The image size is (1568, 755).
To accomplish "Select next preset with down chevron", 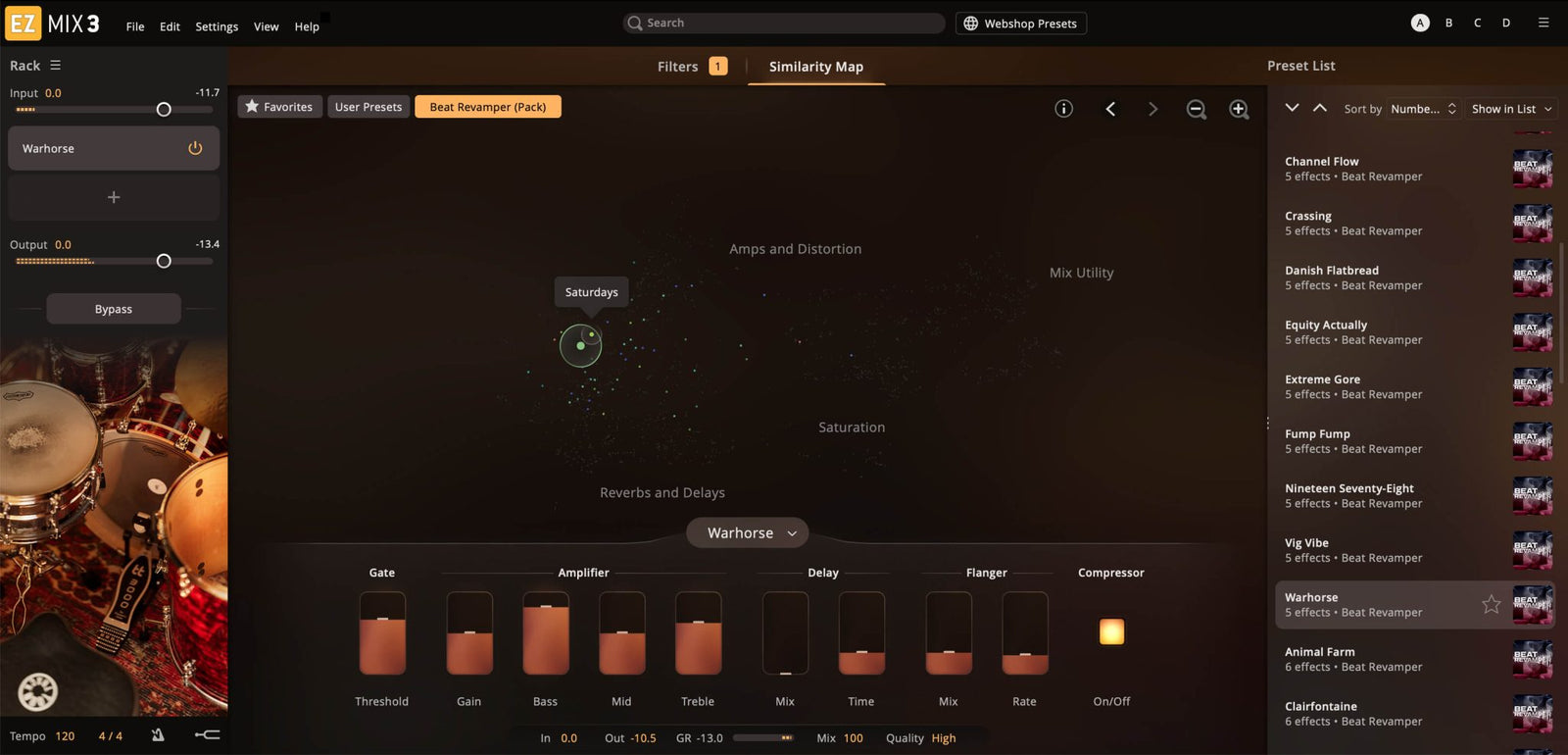I will [x=1292, y=108].
